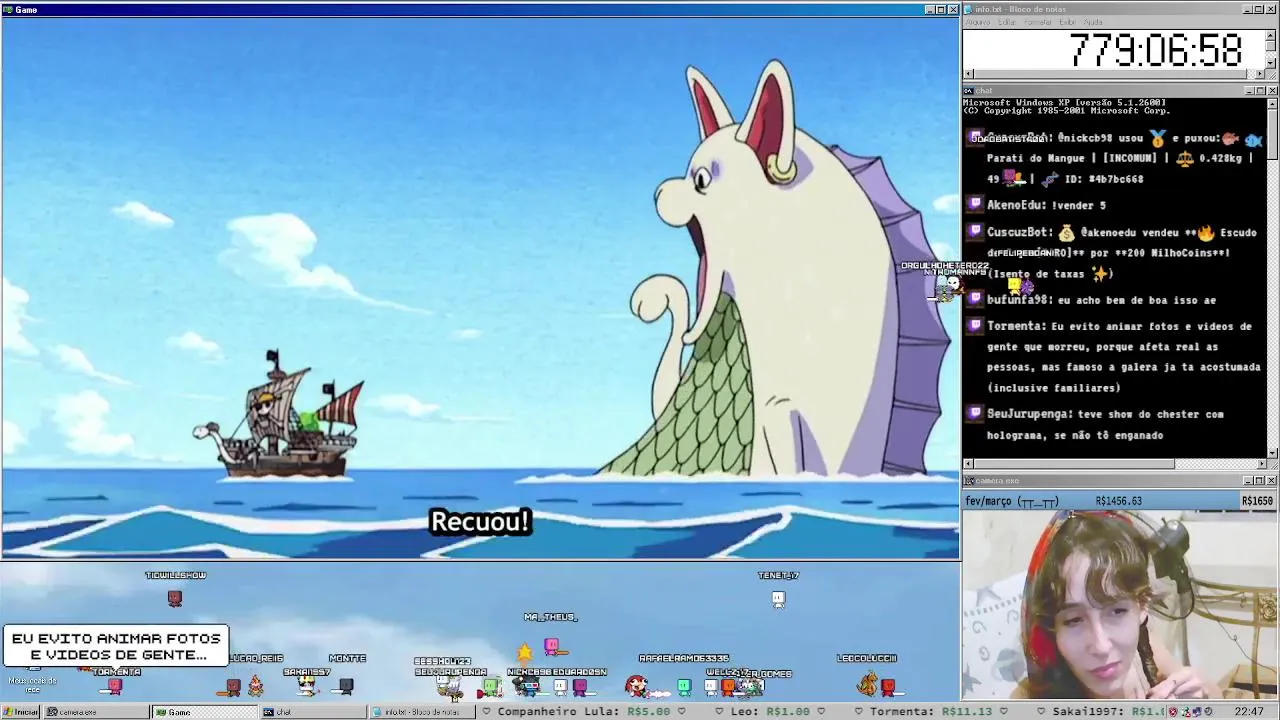
Task: Click the 22:47 system tray clock
Action: 1249,712
